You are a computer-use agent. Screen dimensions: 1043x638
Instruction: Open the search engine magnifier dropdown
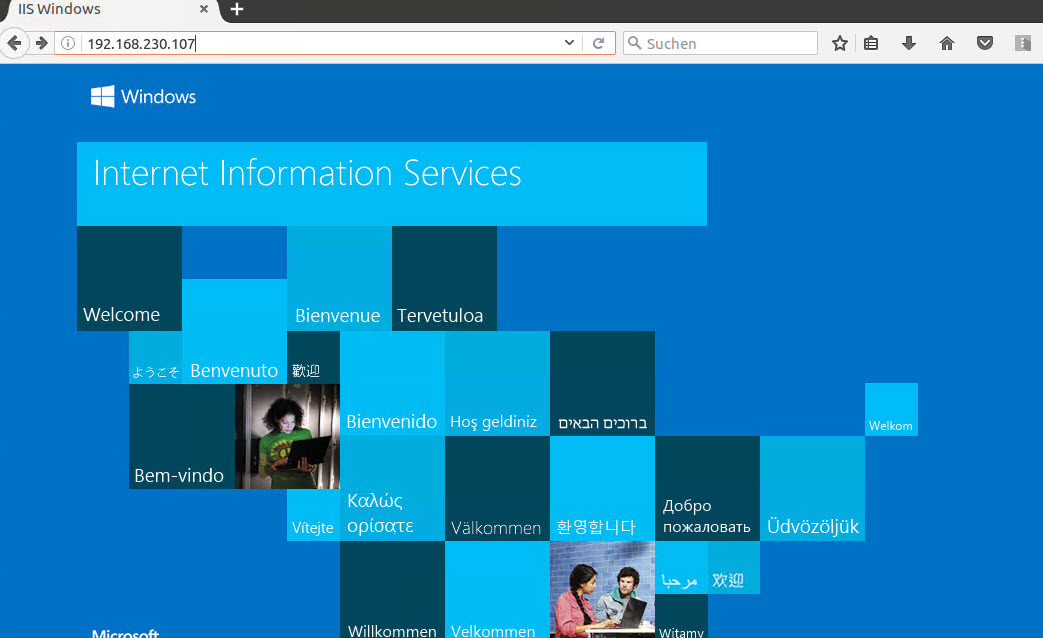tap(634, 43)
